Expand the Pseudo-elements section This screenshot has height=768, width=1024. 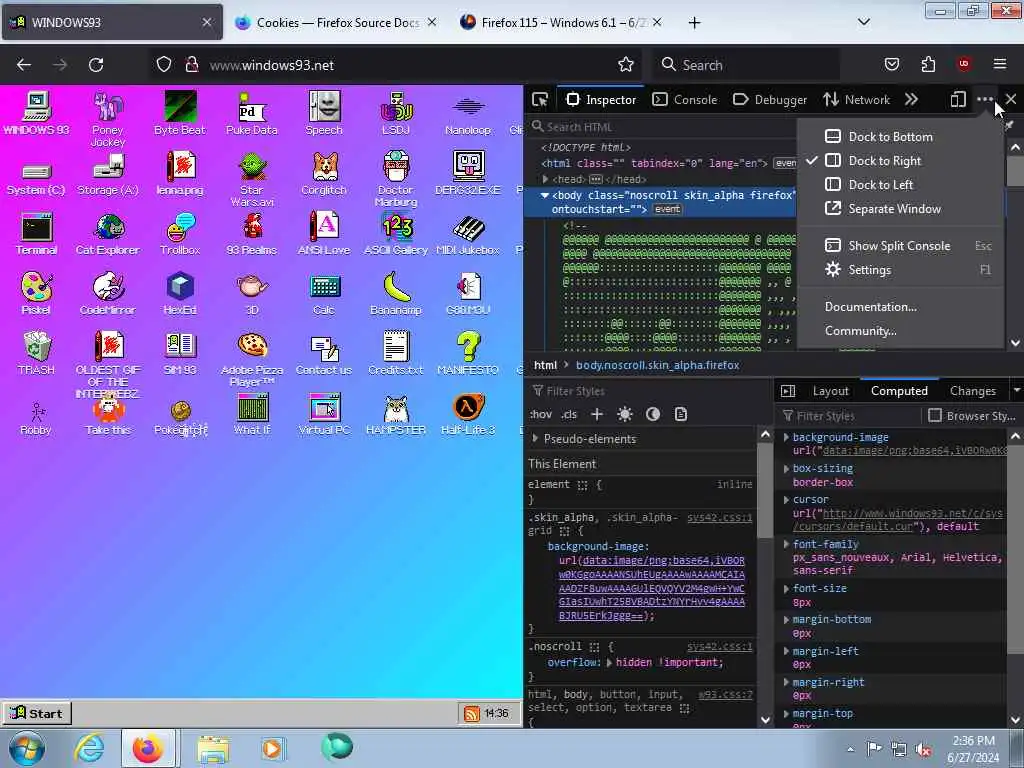pyautogui.click(x=536, y=439)
